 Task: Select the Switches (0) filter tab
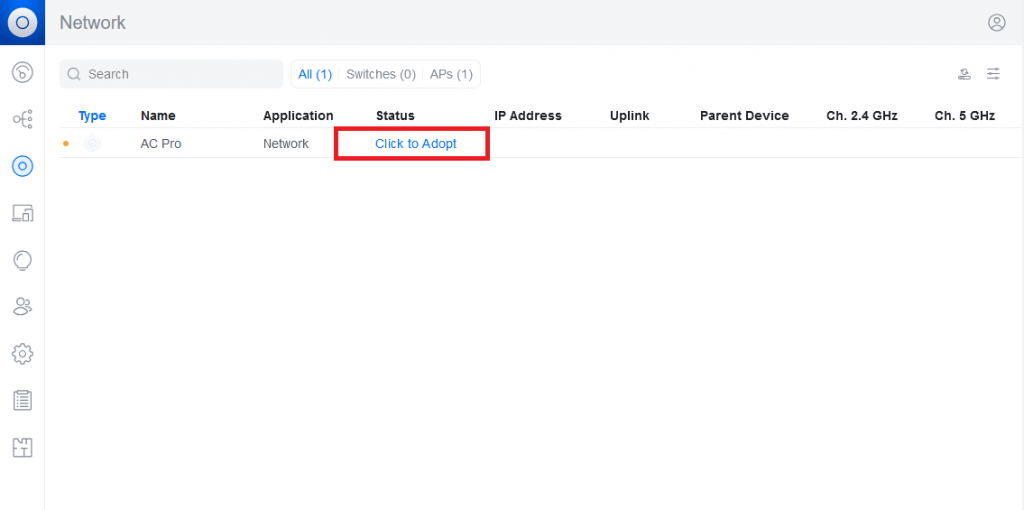point(380,74)
